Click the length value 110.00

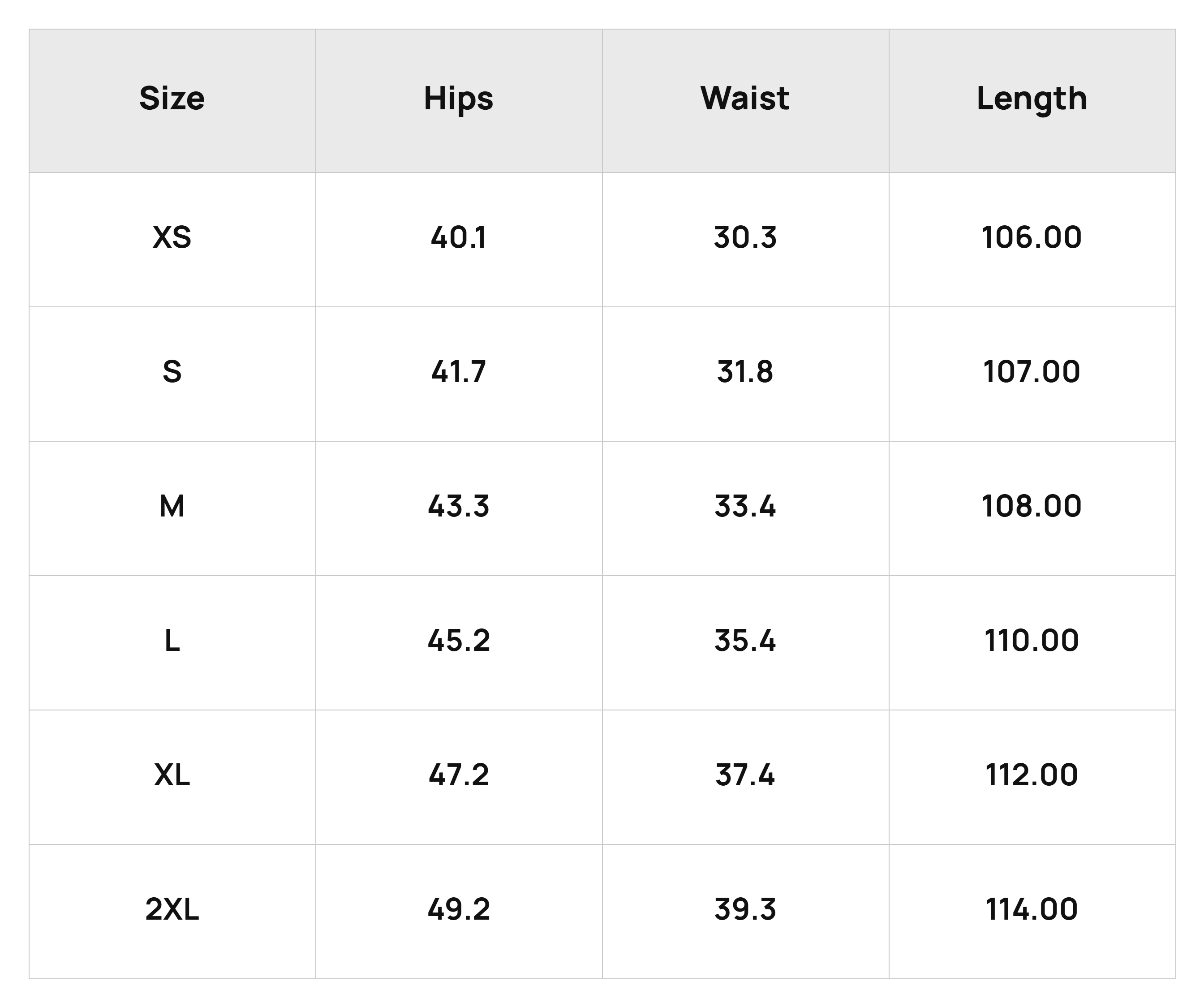(x=1032, y=641)
